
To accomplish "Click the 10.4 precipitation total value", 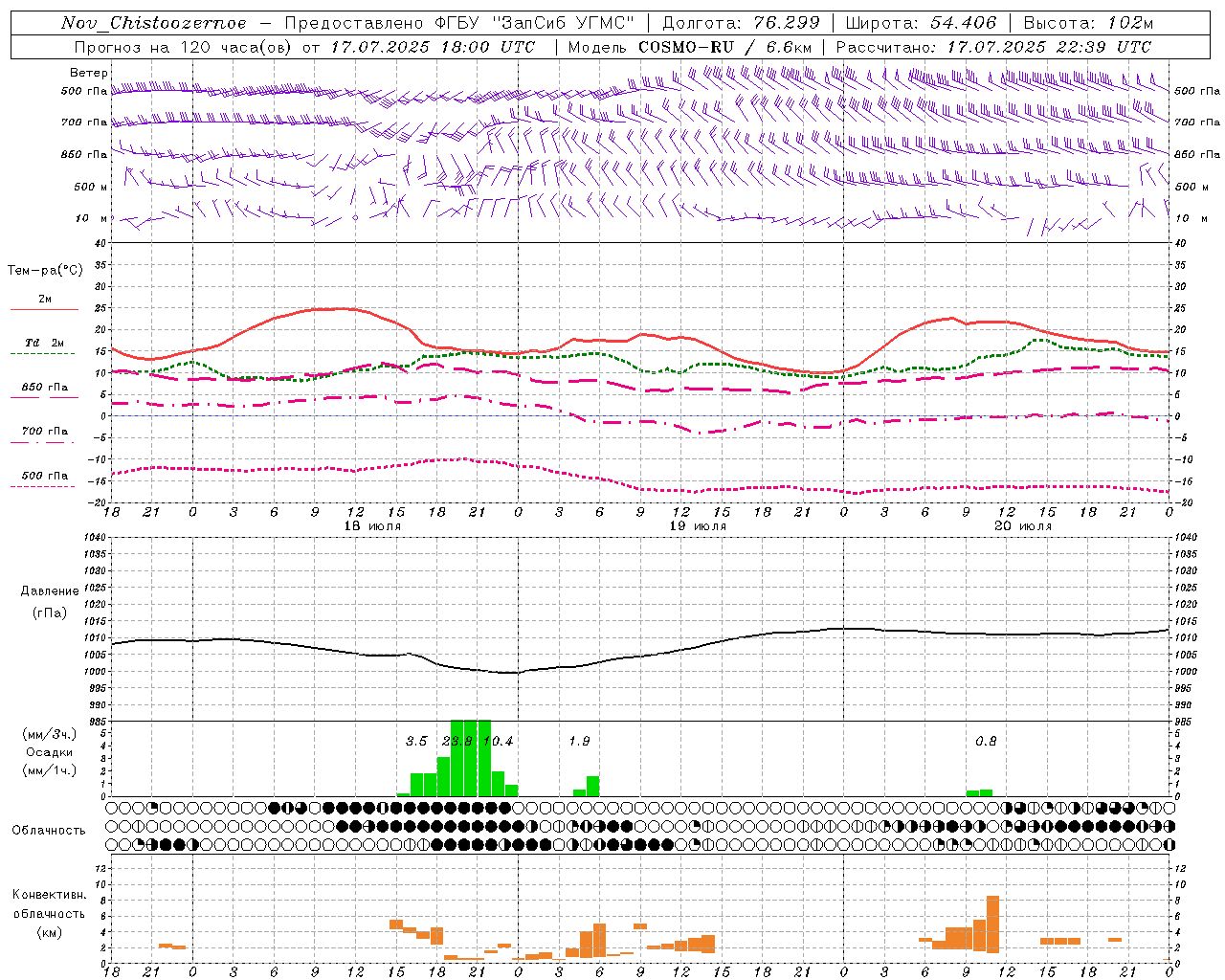I will pyautogui.click(x=499, y=741).
